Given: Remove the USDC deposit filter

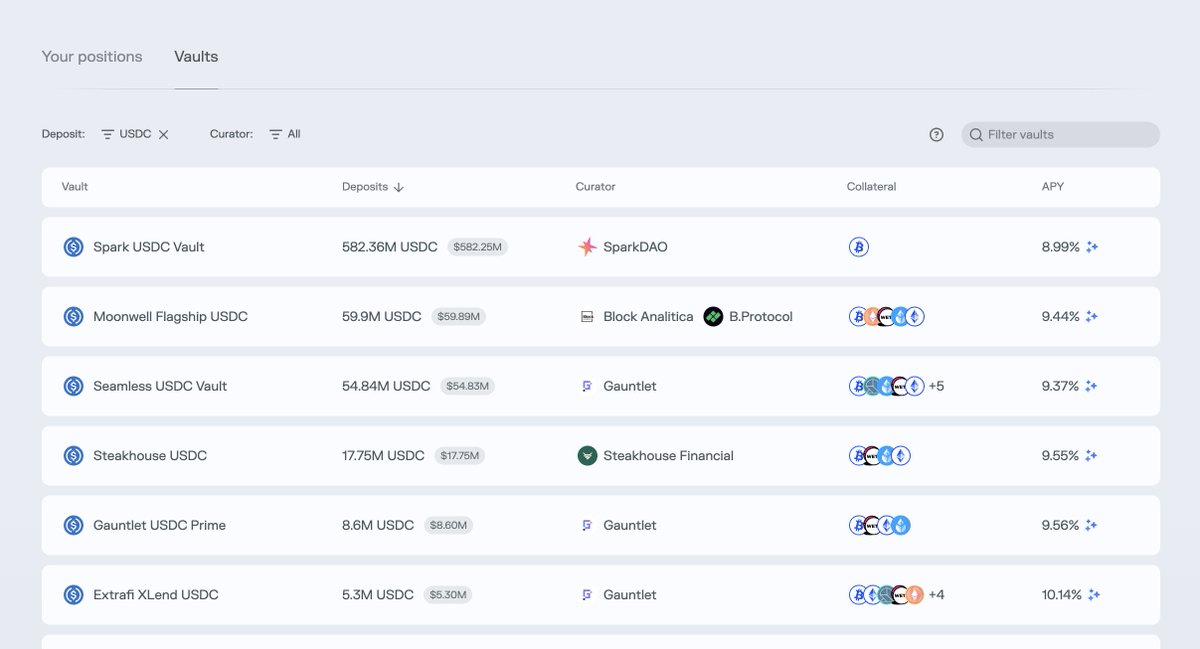Looking at the screenshot, I should 163,133.
